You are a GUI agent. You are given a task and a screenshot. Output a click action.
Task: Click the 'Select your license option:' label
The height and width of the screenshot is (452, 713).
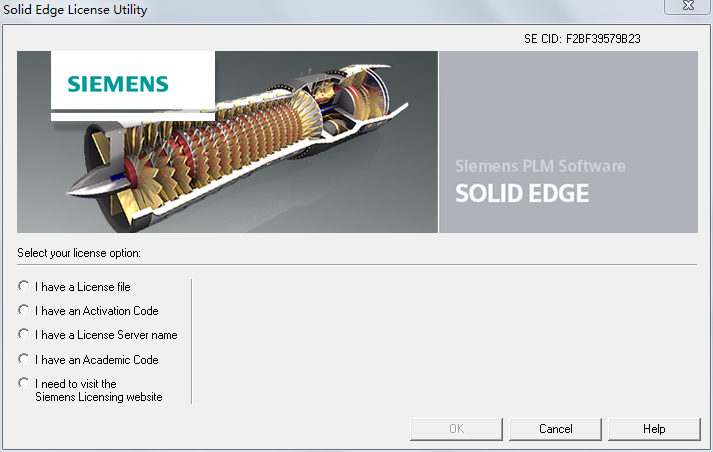point(79,253)
